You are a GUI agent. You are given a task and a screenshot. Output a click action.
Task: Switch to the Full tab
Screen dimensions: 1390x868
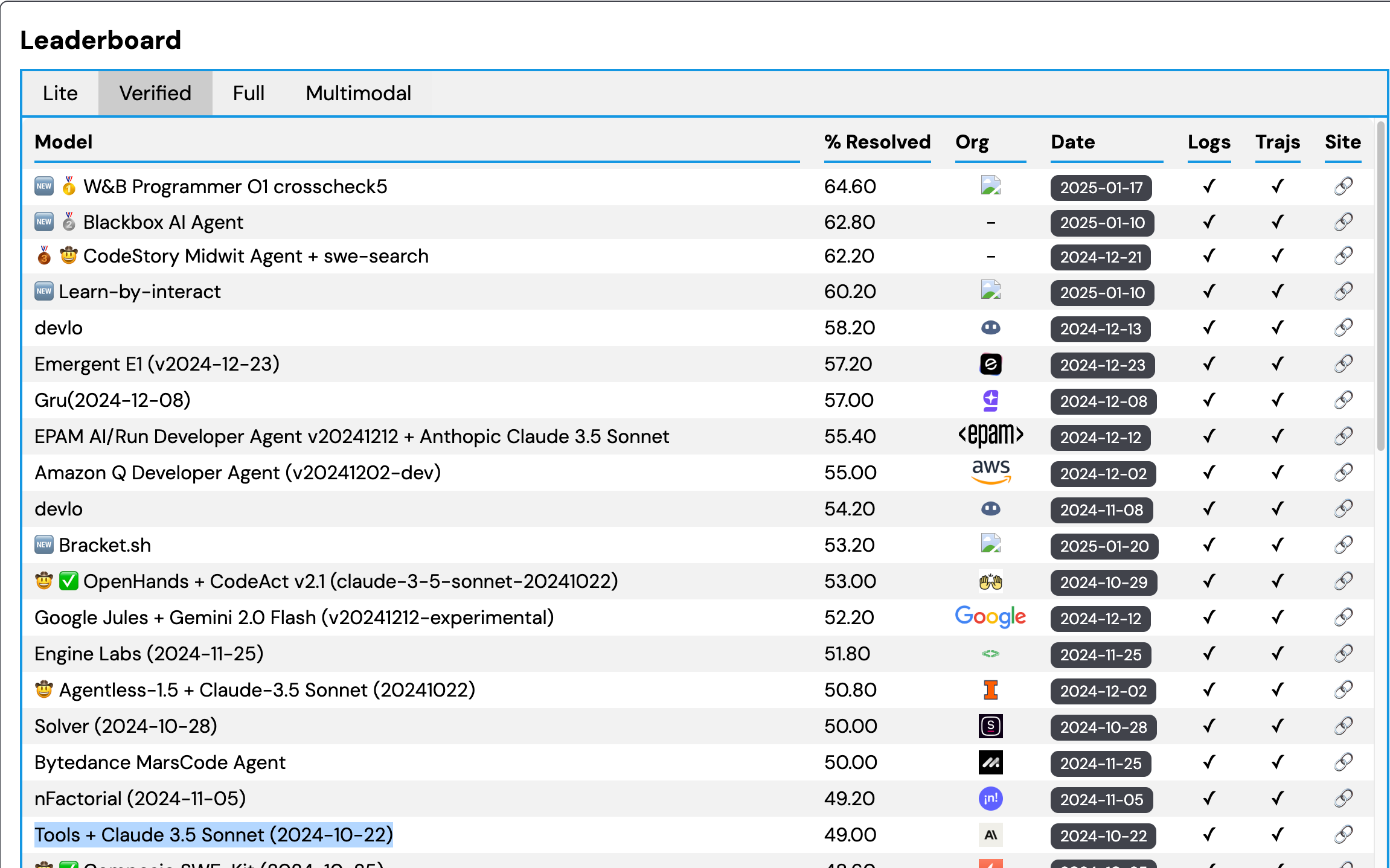tap(249, 94)
